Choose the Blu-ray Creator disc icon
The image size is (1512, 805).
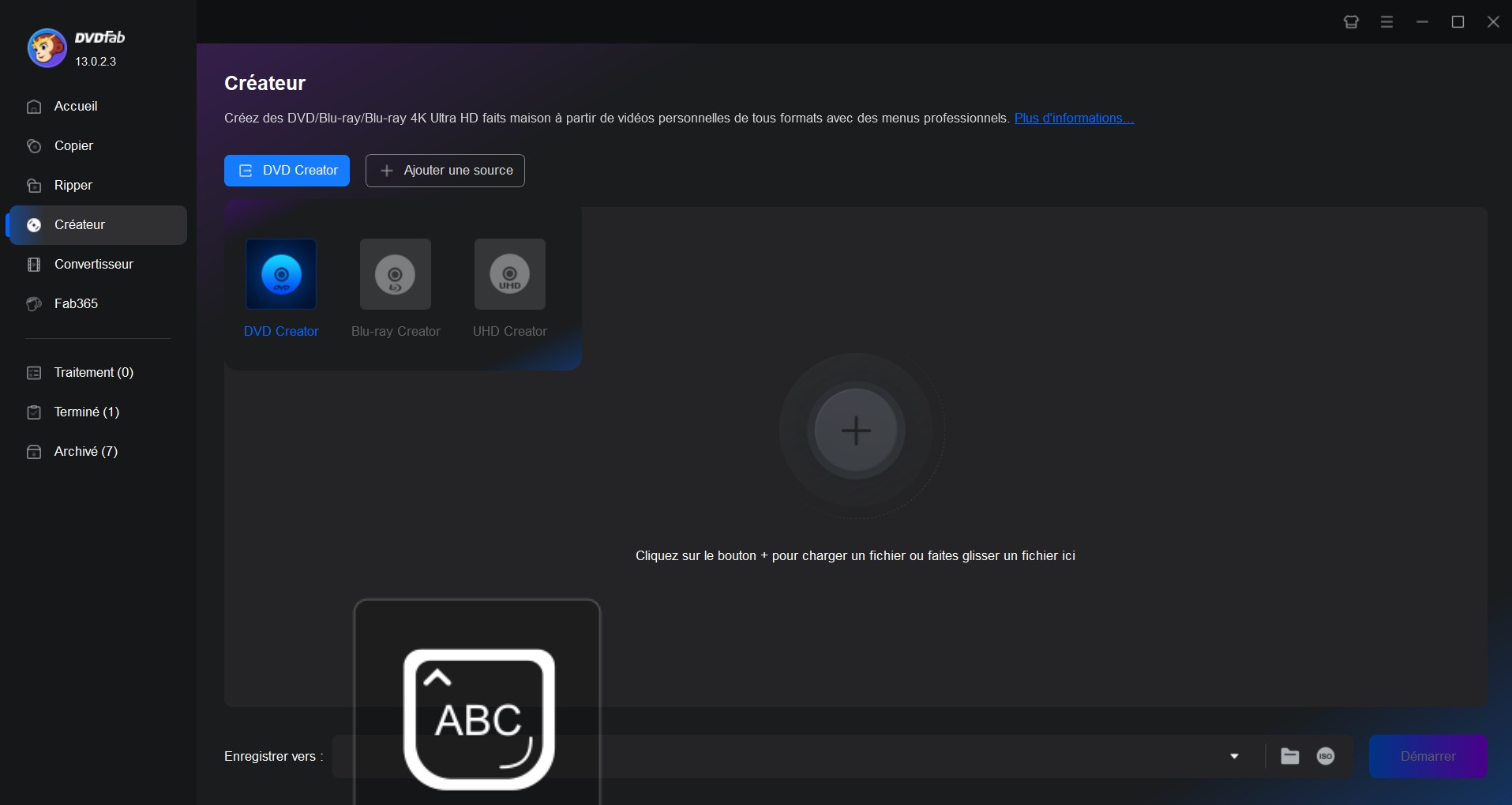[396, 274]
